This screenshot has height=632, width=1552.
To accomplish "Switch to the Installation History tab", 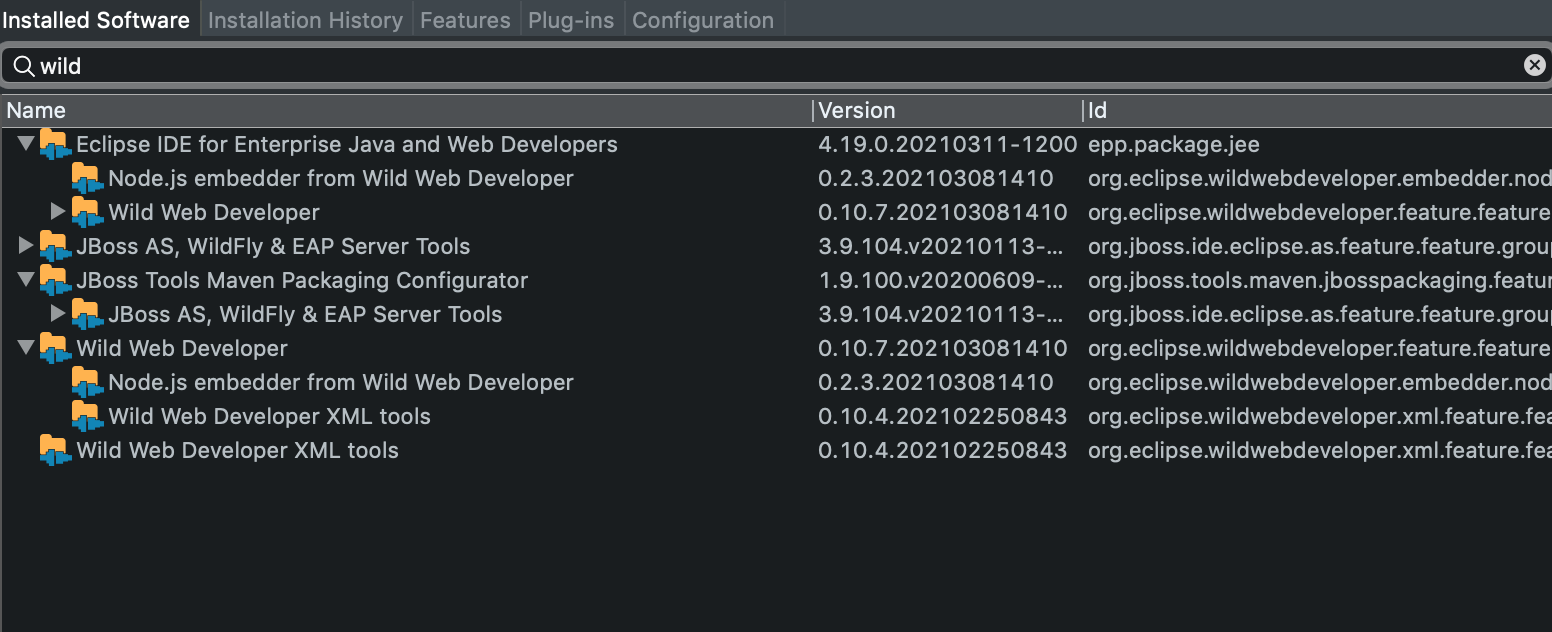I will (x=305, y=18).
